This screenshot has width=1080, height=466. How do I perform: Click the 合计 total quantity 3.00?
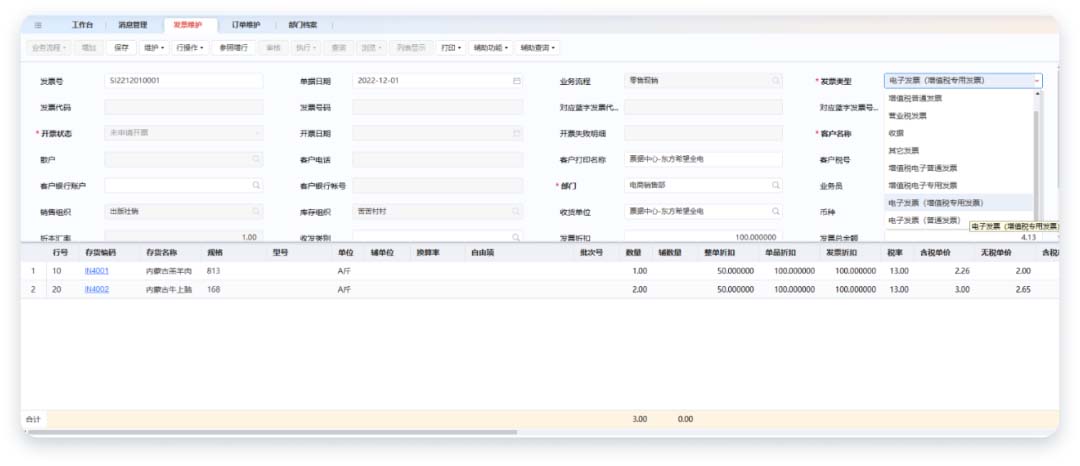point(639,419)
